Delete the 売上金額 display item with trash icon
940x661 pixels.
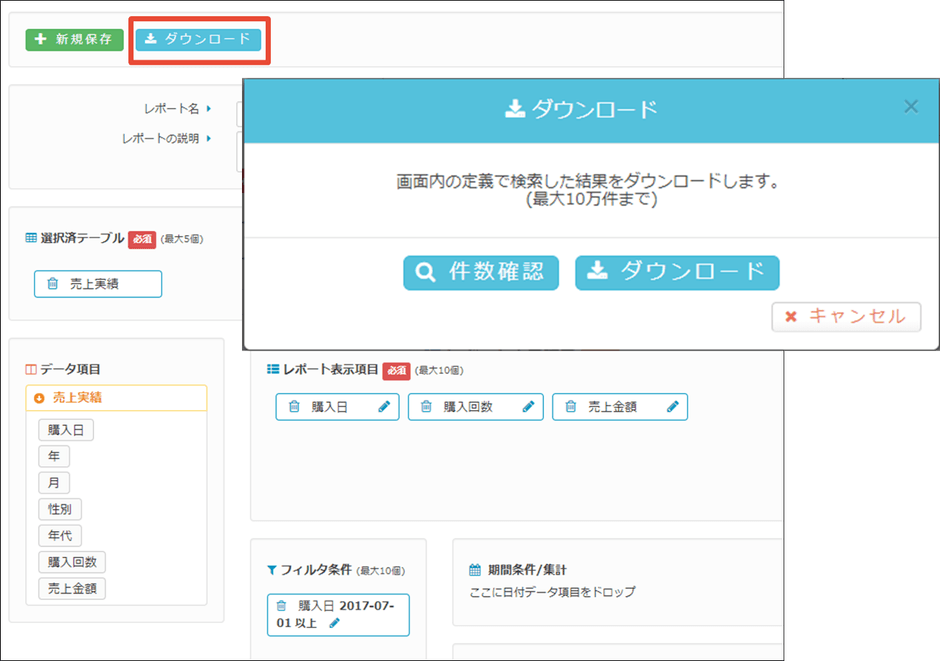571,407
